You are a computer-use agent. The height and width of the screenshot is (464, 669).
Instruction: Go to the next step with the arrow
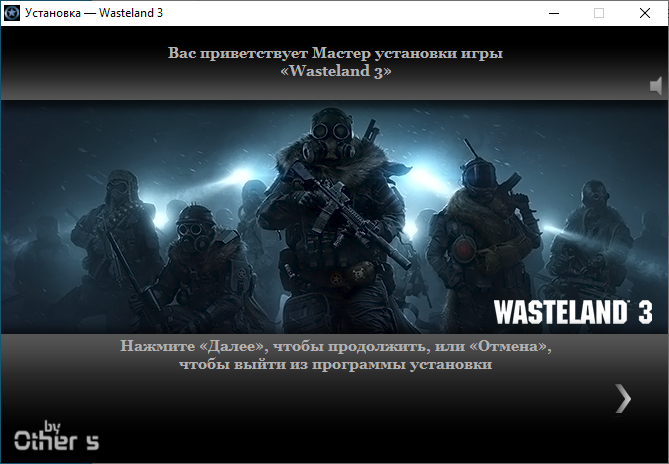pos(623,399)
